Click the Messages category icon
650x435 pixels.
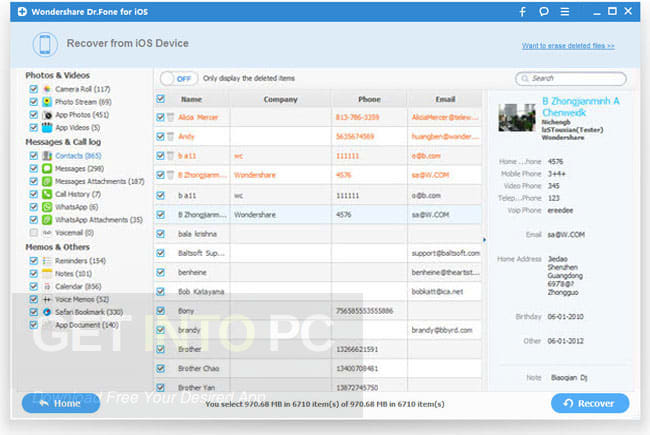pos(47,168)
